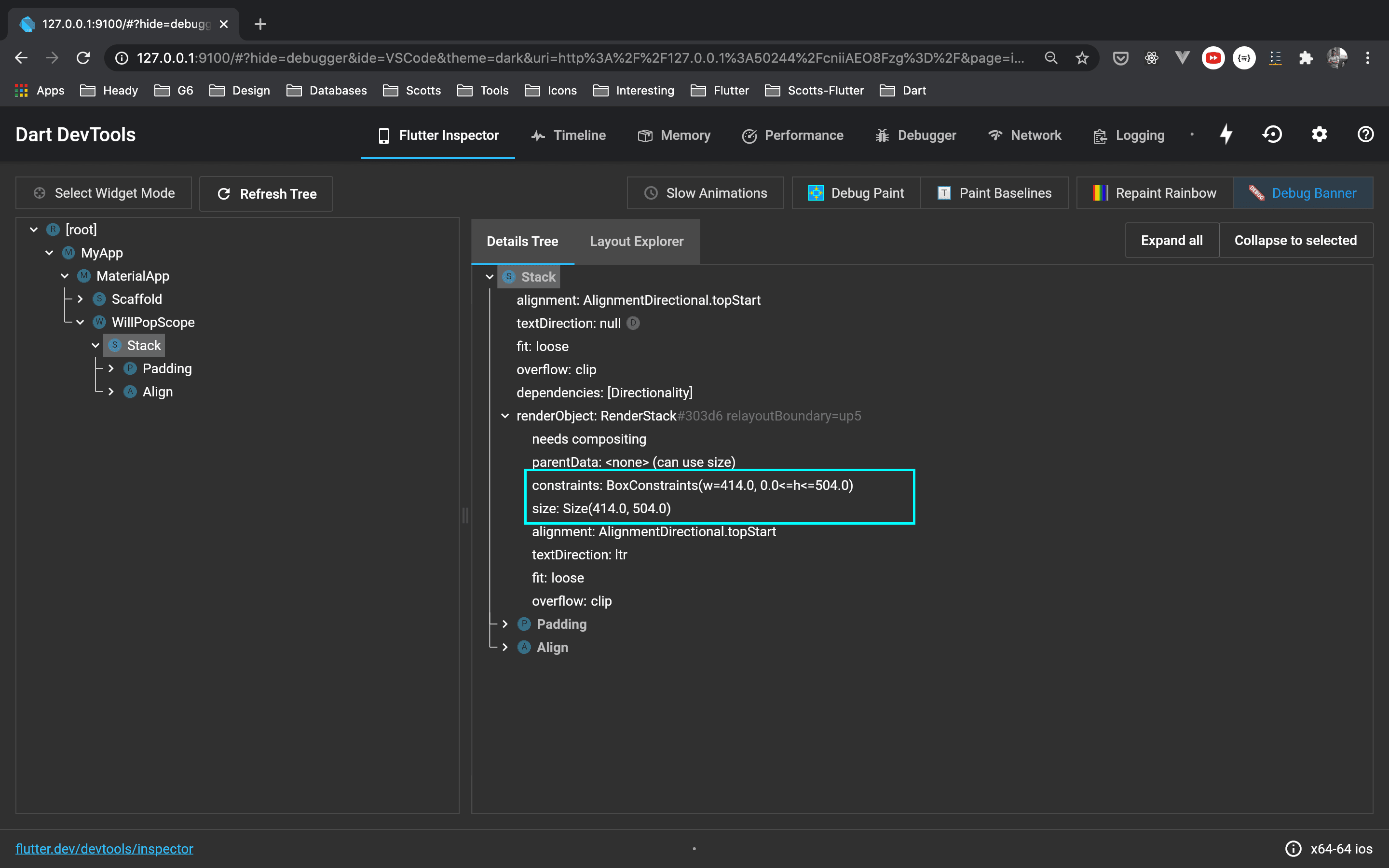This screenshot has width=1389, height=868.
Task: Open DevTools settings gear
Action: (x=1319, y=135)
